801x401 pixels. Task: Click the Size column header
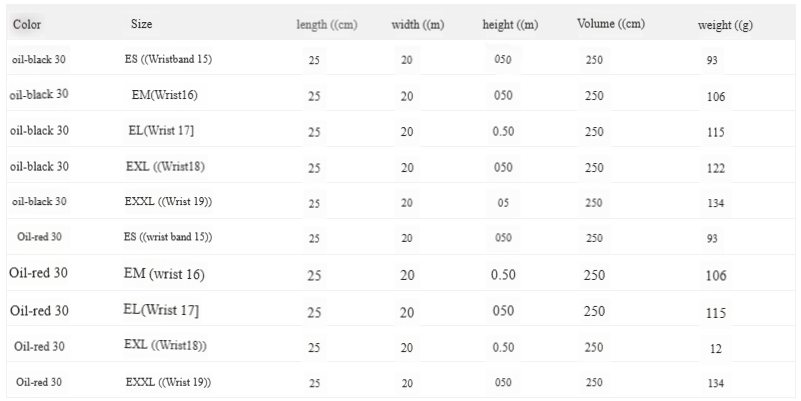pos(142,23)
